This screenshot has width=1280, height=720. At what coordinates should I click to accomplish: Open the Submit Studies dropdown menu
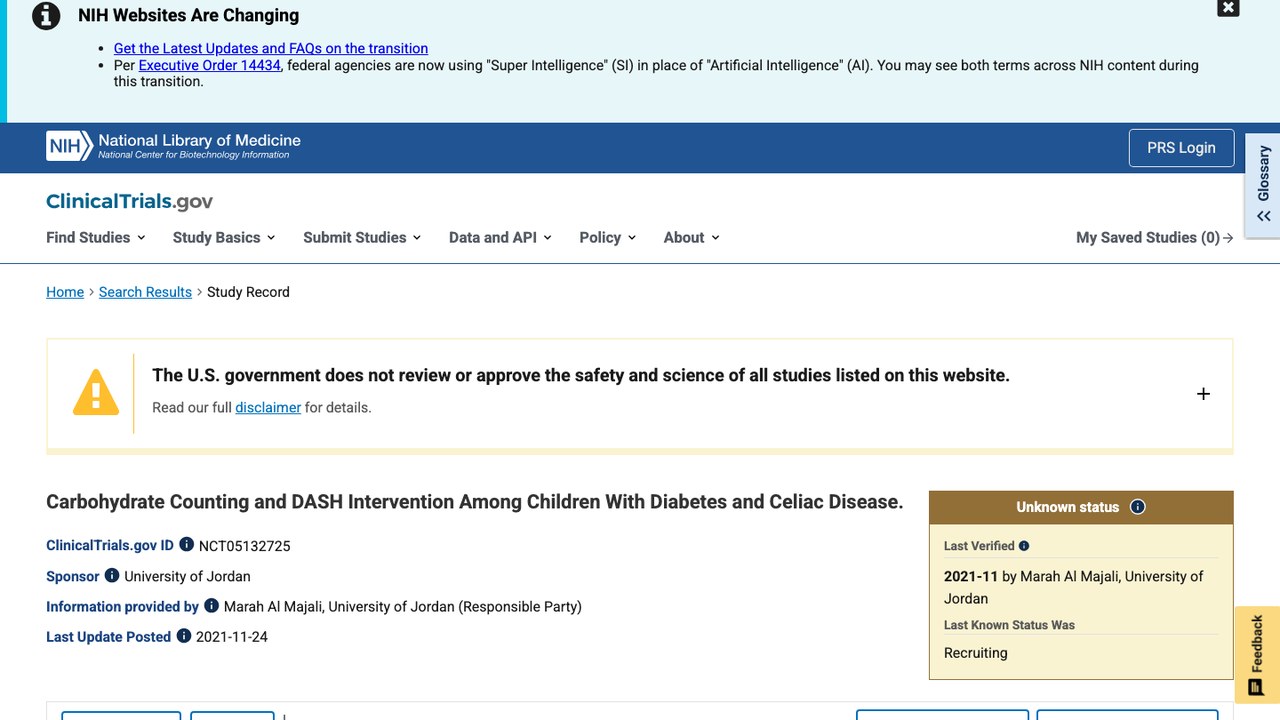coord(362,237)
